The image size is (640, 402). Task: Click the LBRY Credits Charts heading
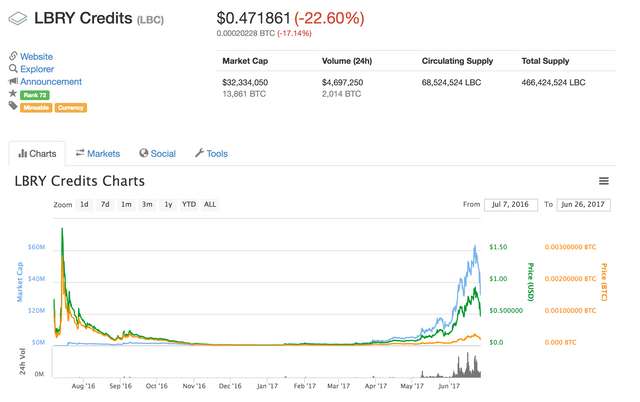coord(80,181)
